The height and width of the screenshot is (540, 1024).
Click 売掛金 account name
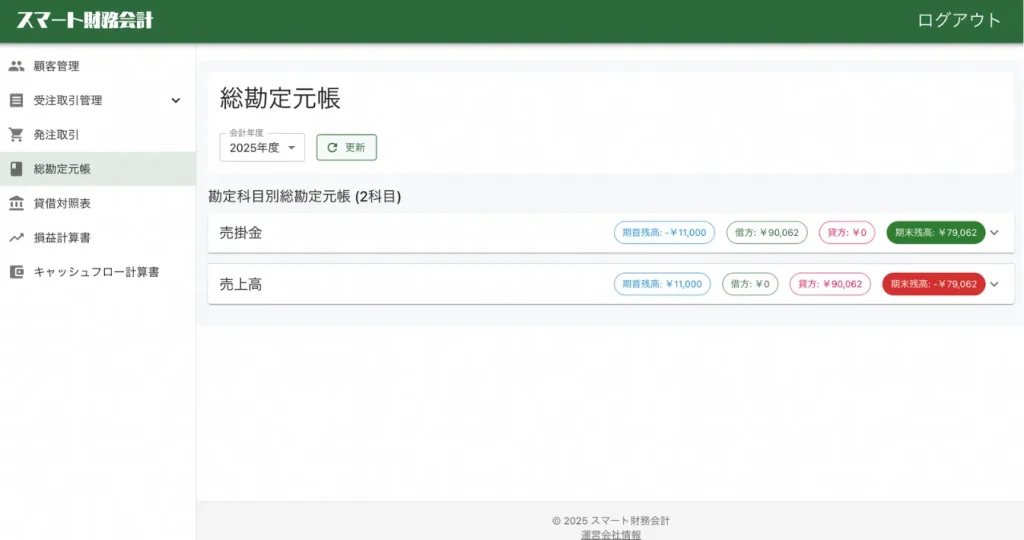click(x=240, y=232)
